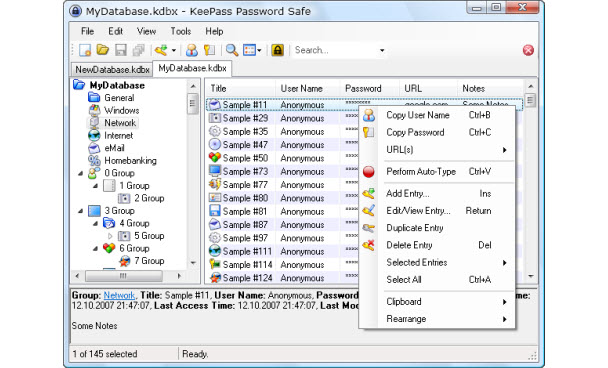Open the Edit menu

(x=116, y=31)
